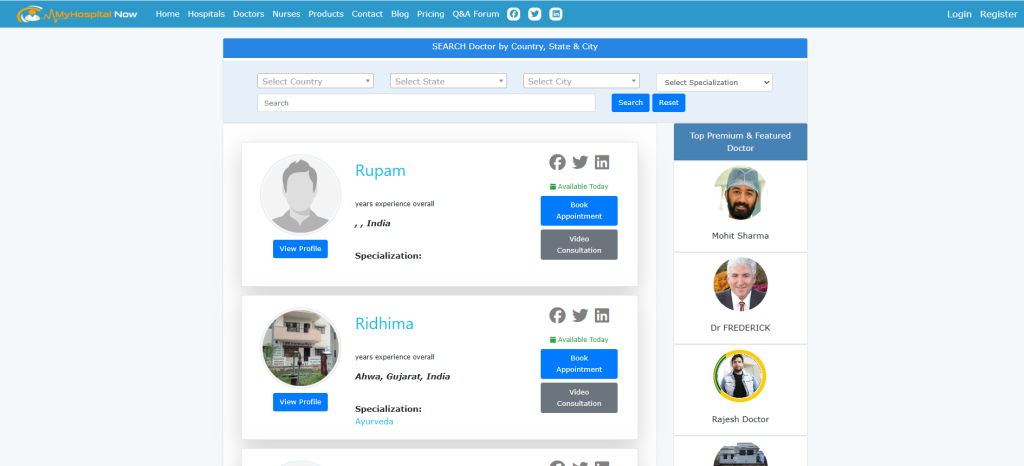Open LinkedIn icon in top navigation bar
1024x466 pixels.
[556, 14]
